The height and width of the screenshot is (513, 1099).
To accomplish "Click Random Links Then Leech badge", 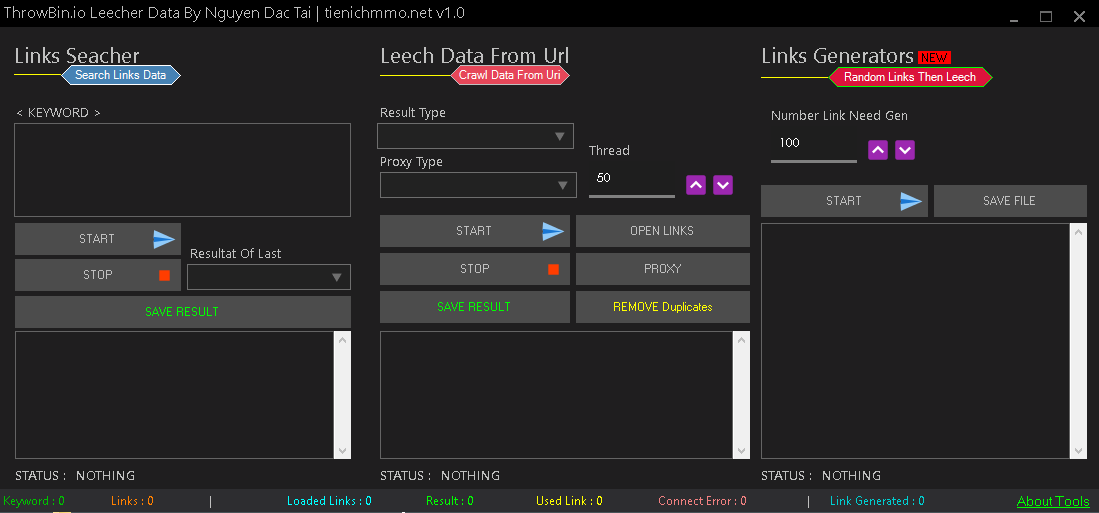I will coord(910,77).
